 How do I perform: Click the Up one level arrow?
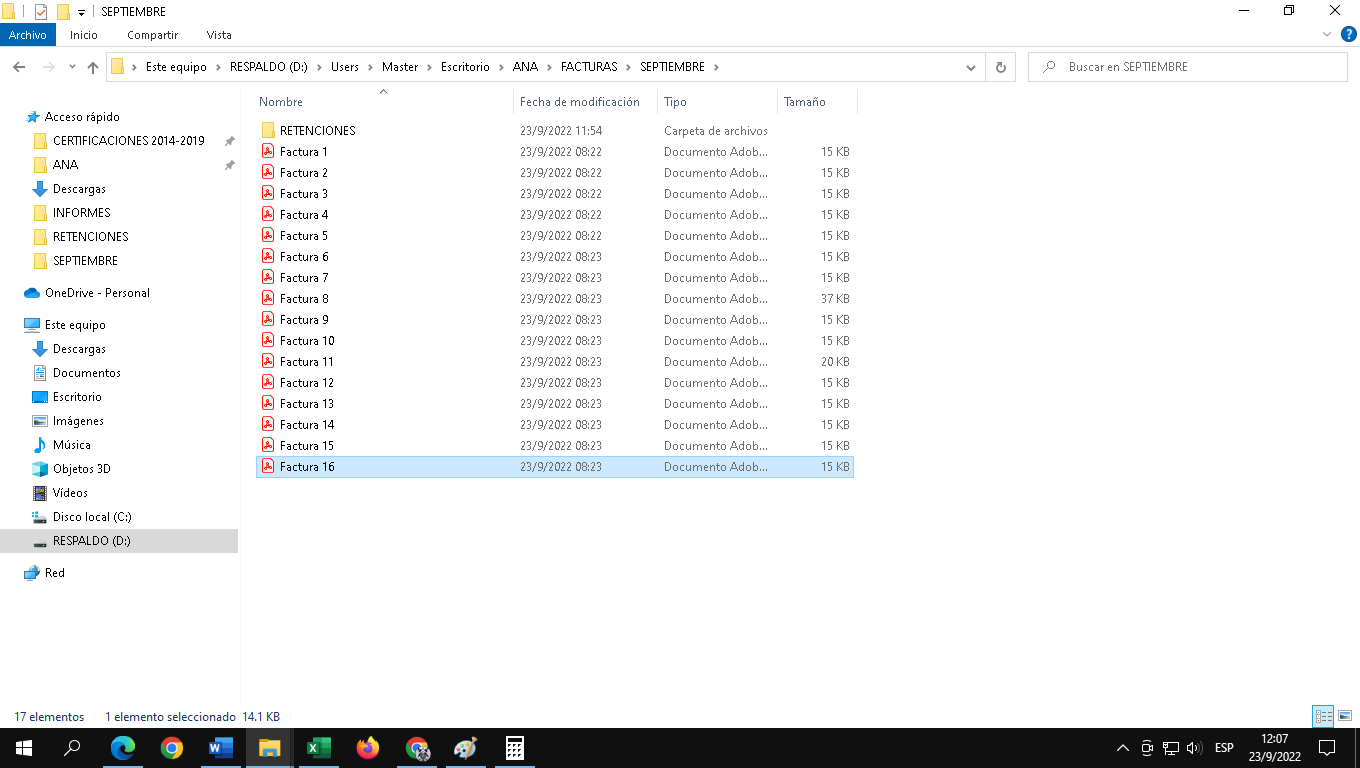pyautogui.click(x=93, y=67)
